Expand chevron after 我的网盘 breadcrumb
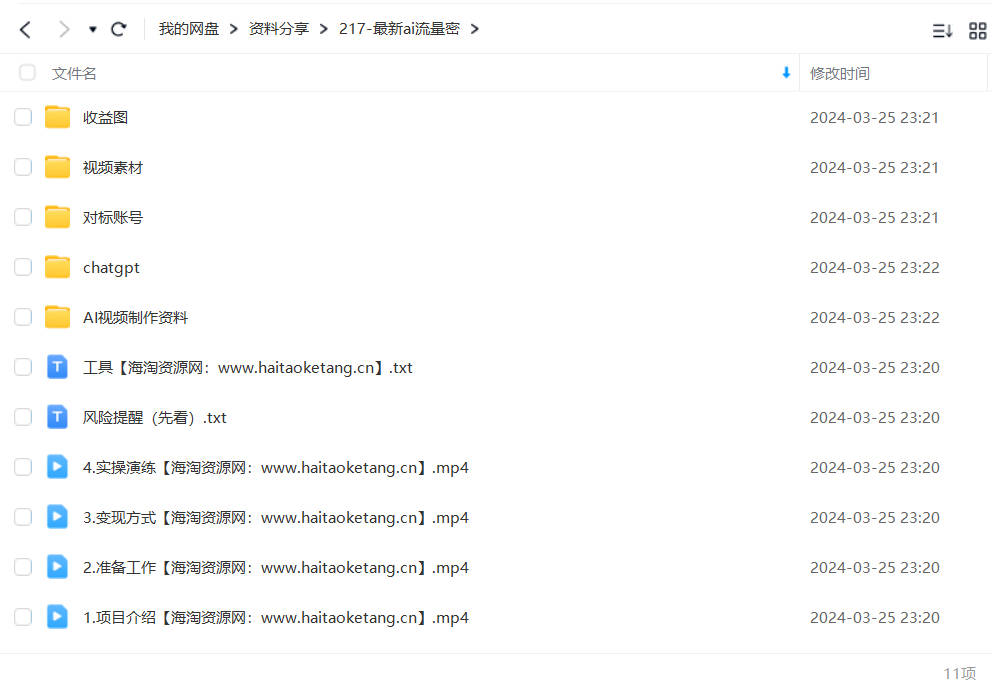992x687 pixels. 233,29
